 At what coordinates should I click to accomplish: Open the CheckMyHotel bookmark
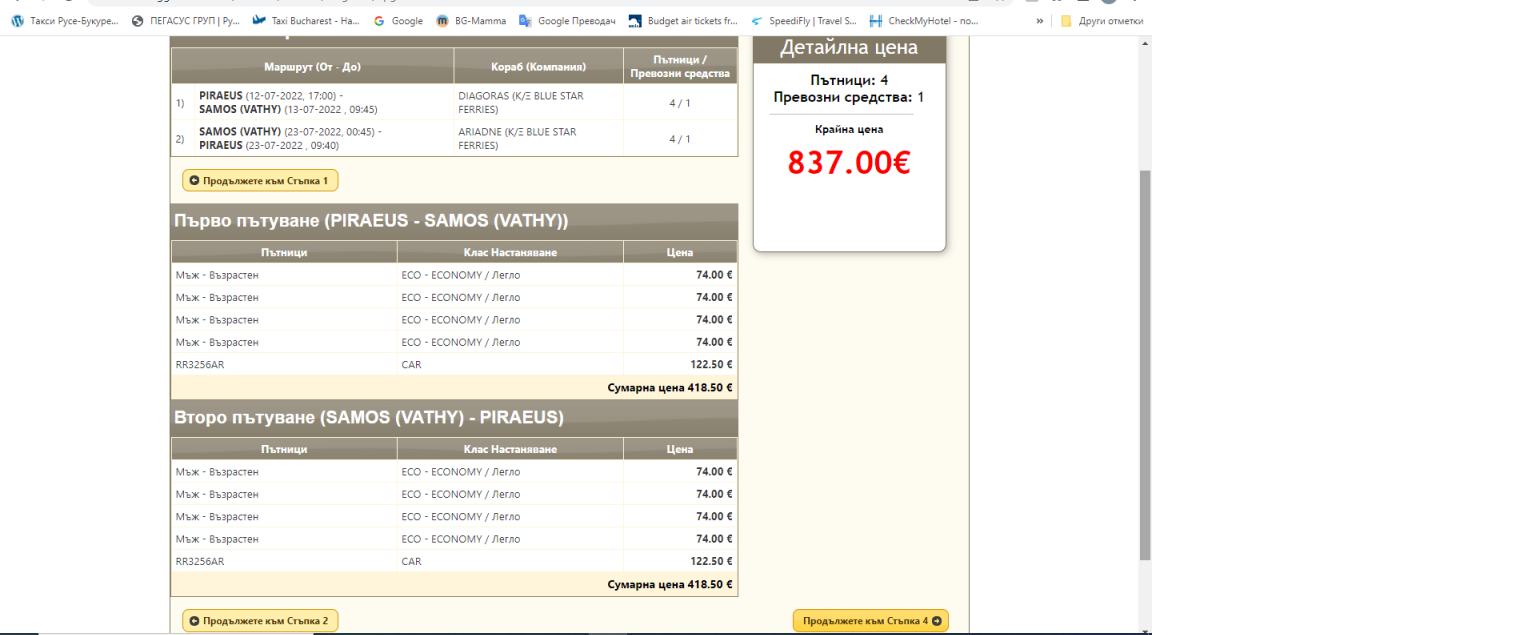(x=924, y=20)
